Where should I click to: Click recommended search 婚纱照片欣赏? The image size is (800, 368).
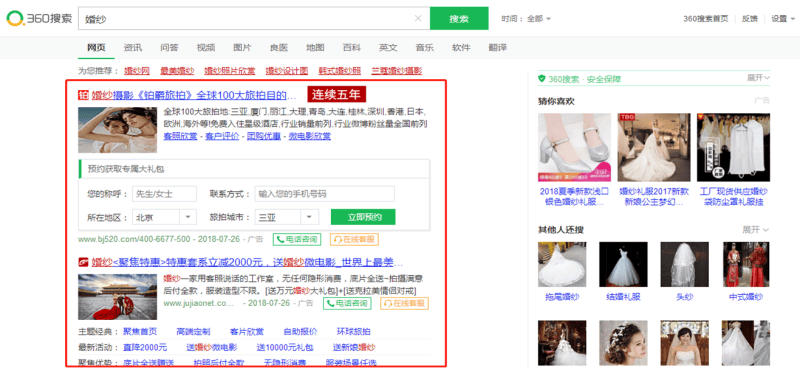[x=230, y=71]
